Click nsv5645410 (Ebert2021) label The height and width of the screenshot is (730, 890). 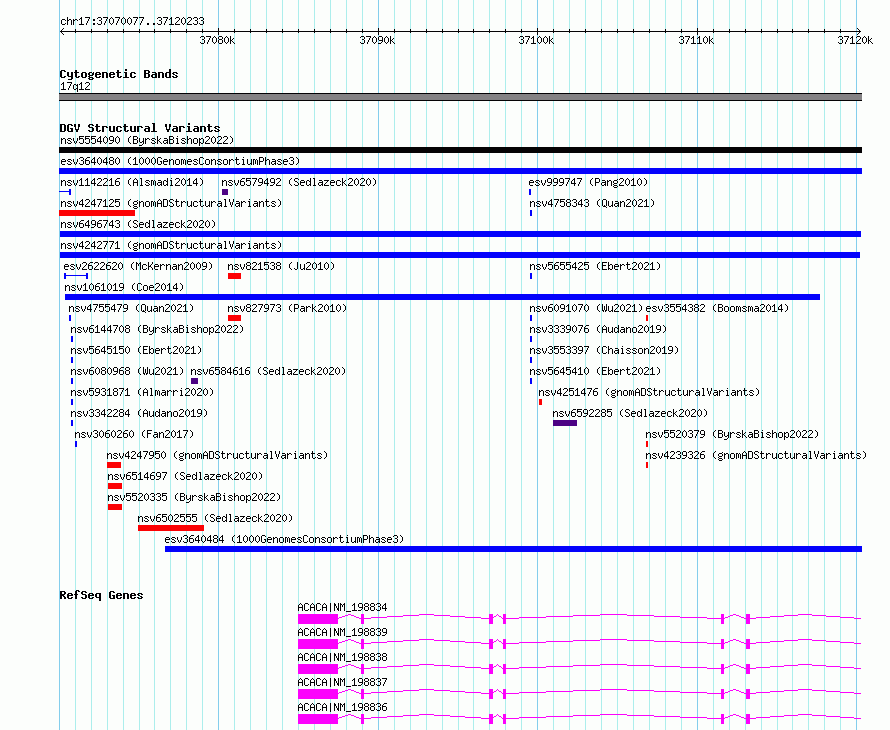pyautogui.click(x=595, y=371)
